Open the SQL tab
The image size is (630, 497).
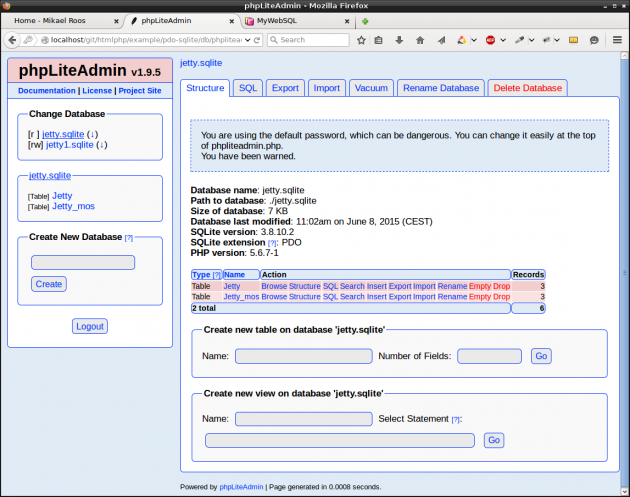[248, 88]
